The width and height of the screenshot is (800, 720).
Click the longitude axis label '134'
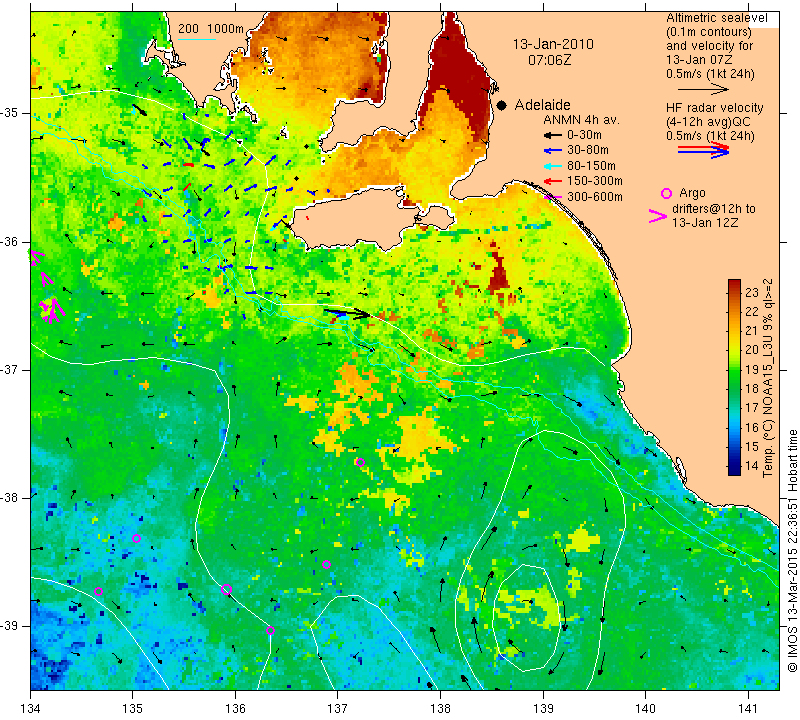click(x=31, y=709)
